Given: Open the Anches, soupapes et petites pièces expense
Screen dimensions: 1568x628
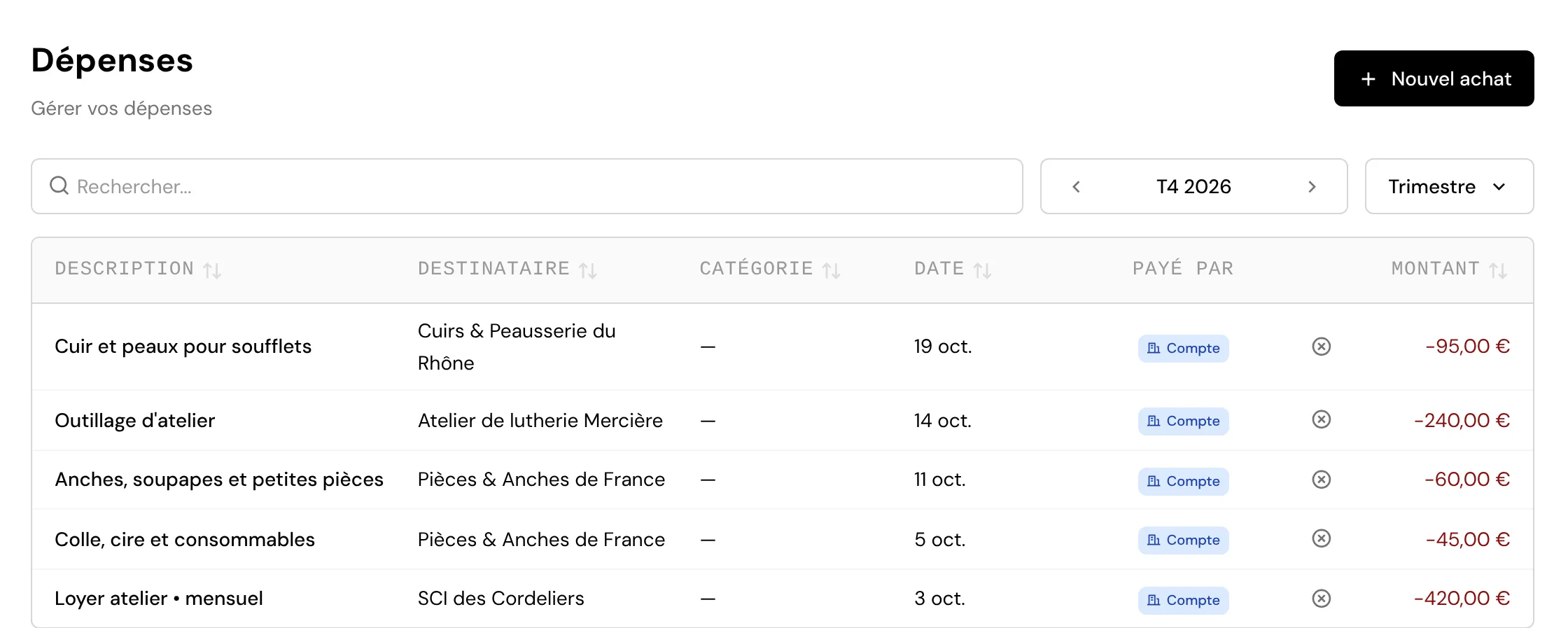Looking at the screenshot, I should [219, 480].
